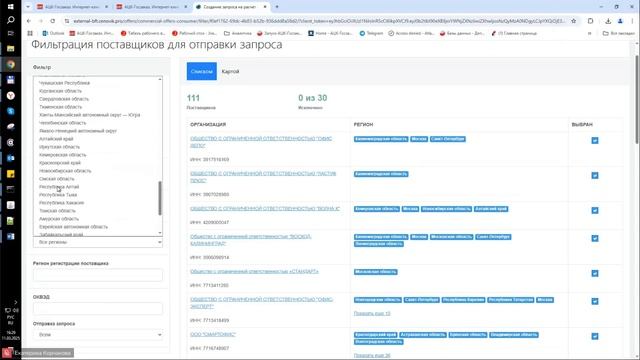Select 'Амурская область' in region list
The width and height of the screenshot is (640, 360).
59,219
